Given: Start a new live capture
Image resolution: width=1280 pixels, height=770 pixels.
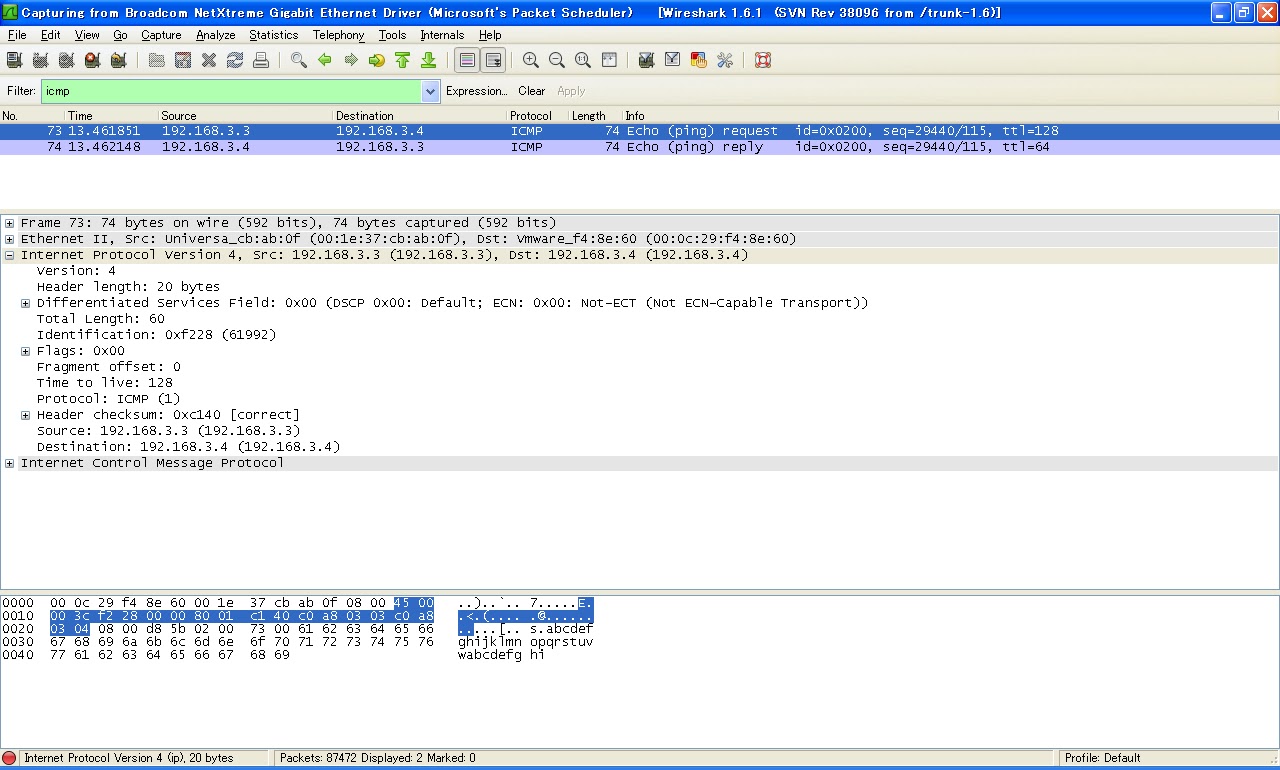Looking at the screenshot, I should [x=67, y=60].
